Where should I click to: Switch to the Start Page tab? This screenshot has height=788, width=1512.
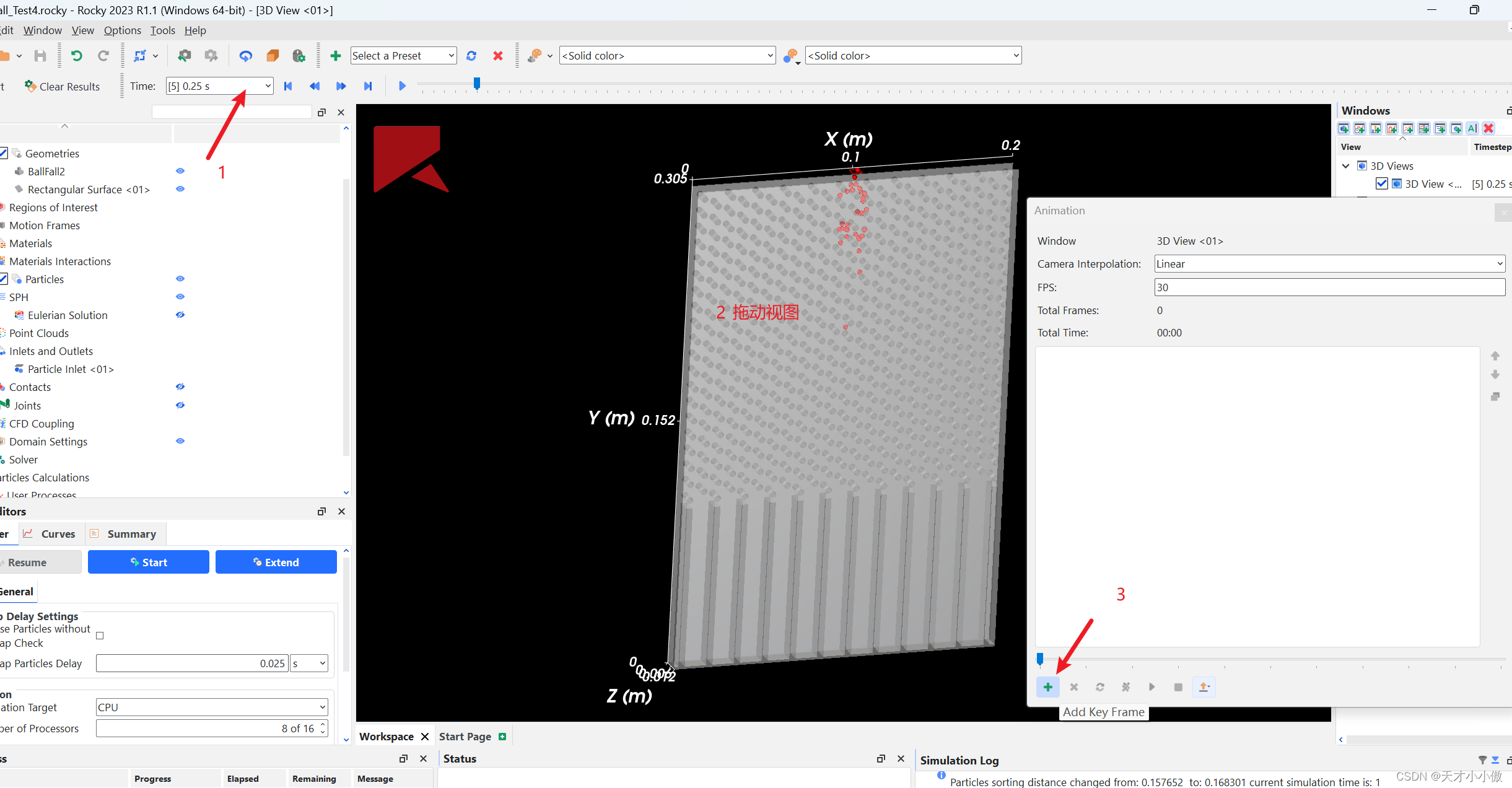coord(465,737)
